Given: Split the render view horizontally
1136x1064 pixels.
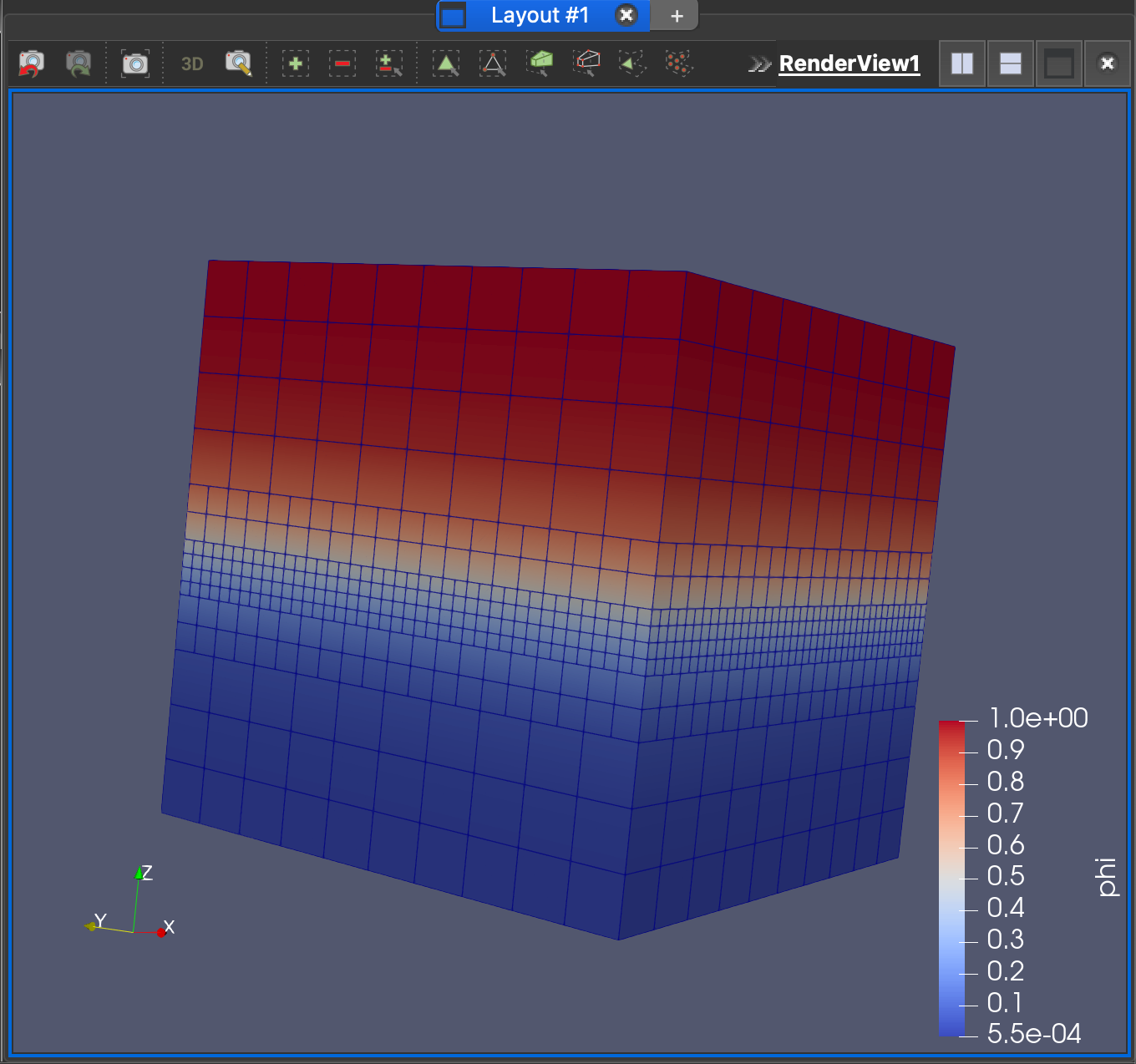Looking at the screenshot, I should pyautogui.click(x=961, y=63).
